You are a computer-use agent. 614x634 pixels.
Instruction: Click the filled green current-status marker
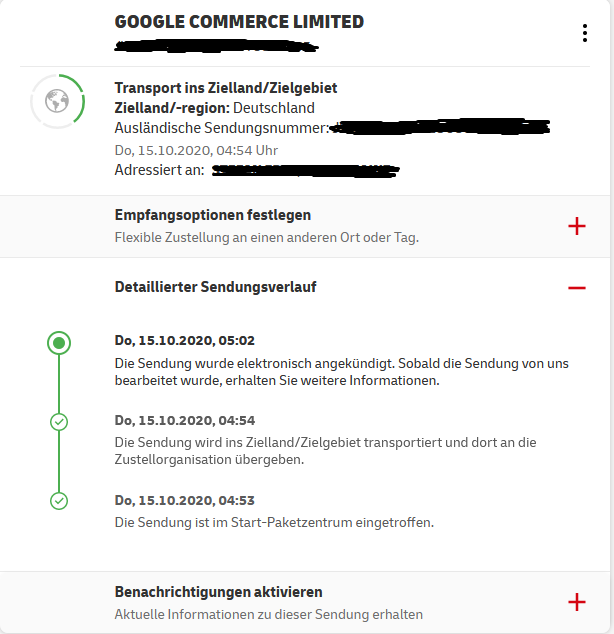tap(59, 343)
